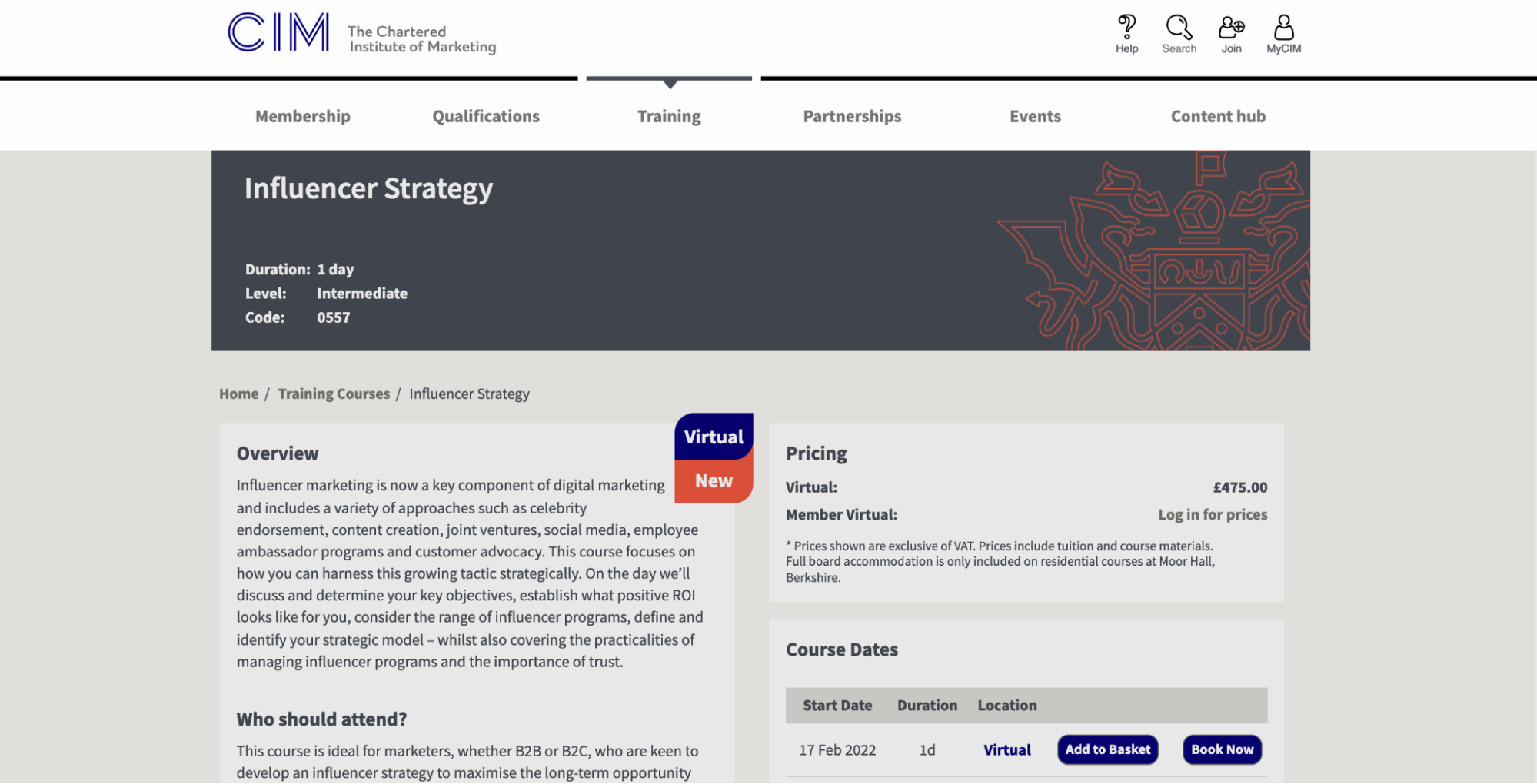Select the Virtual badge on the overview card
1537x784 pixels.
pyautogui.click(x=713, y=437)
